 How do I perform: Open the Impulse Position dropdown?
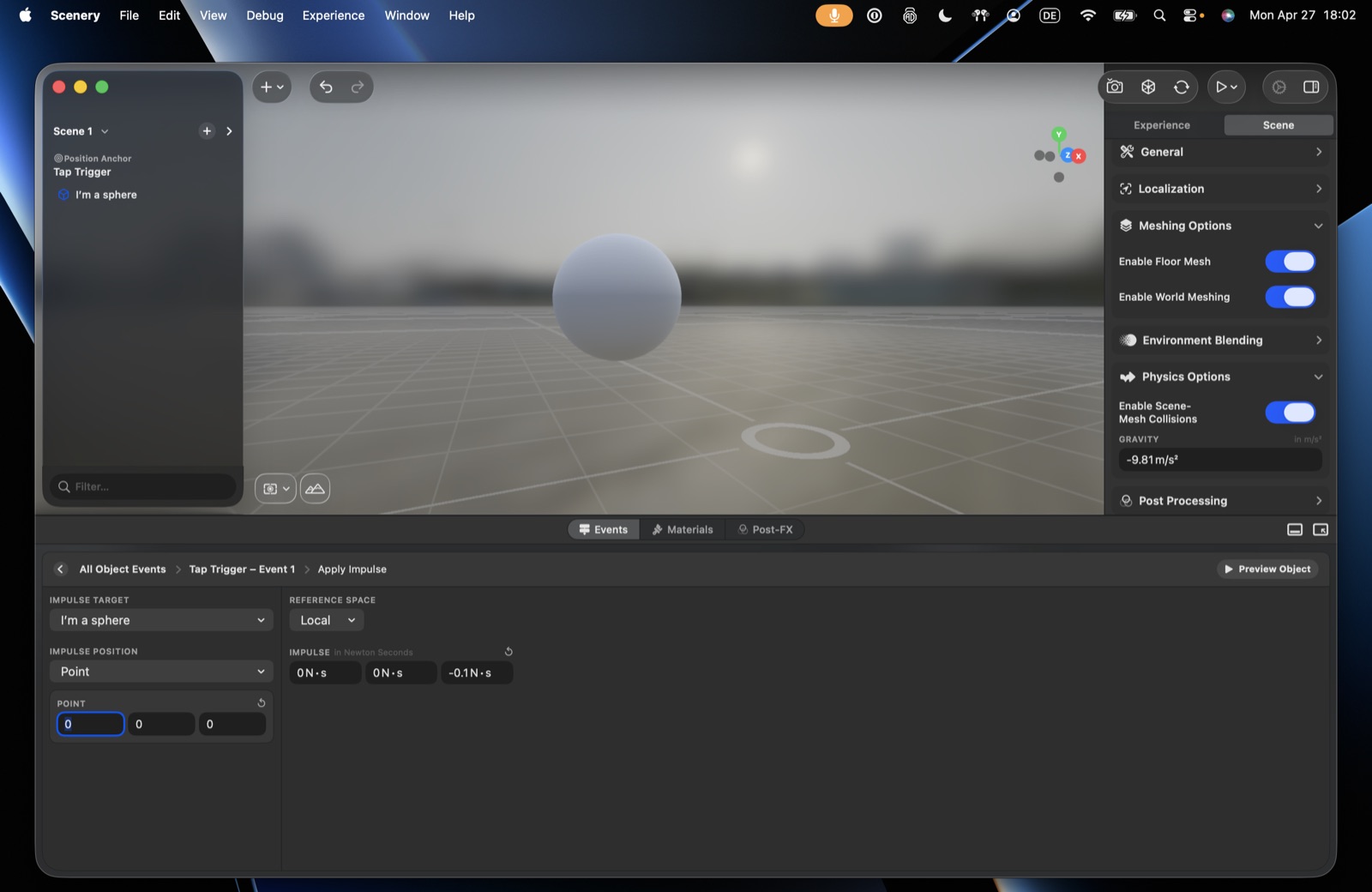click(x=161, y=672)
